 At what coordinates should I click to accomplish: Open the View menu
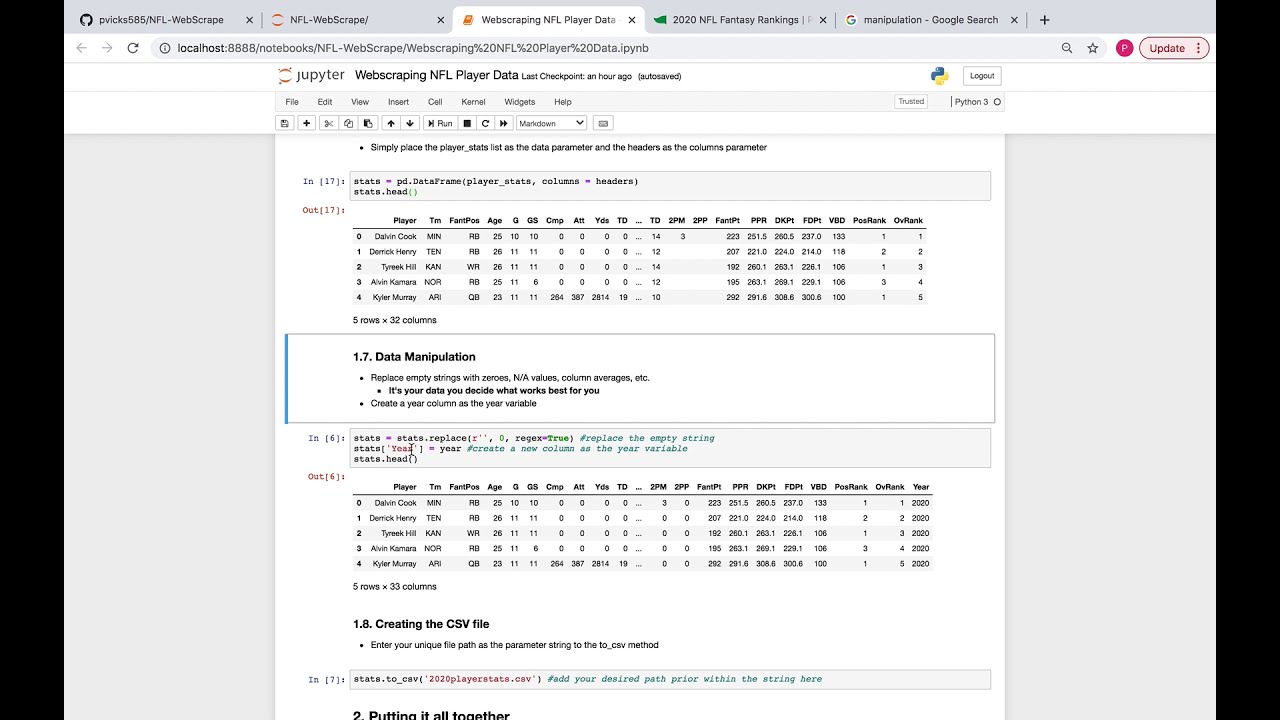360,102
